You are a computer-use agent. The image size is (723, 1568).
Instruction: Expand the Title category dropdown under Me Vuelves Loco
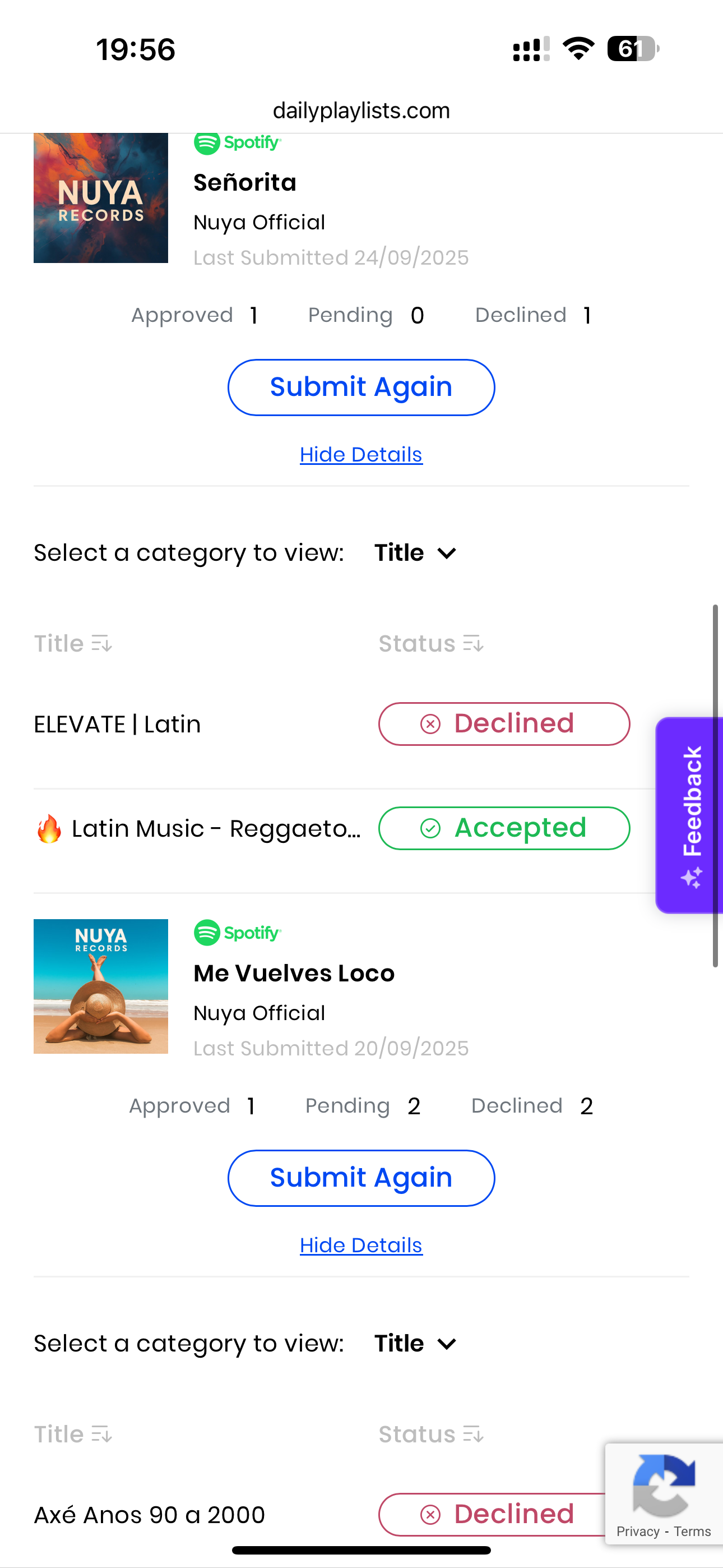416,1343
